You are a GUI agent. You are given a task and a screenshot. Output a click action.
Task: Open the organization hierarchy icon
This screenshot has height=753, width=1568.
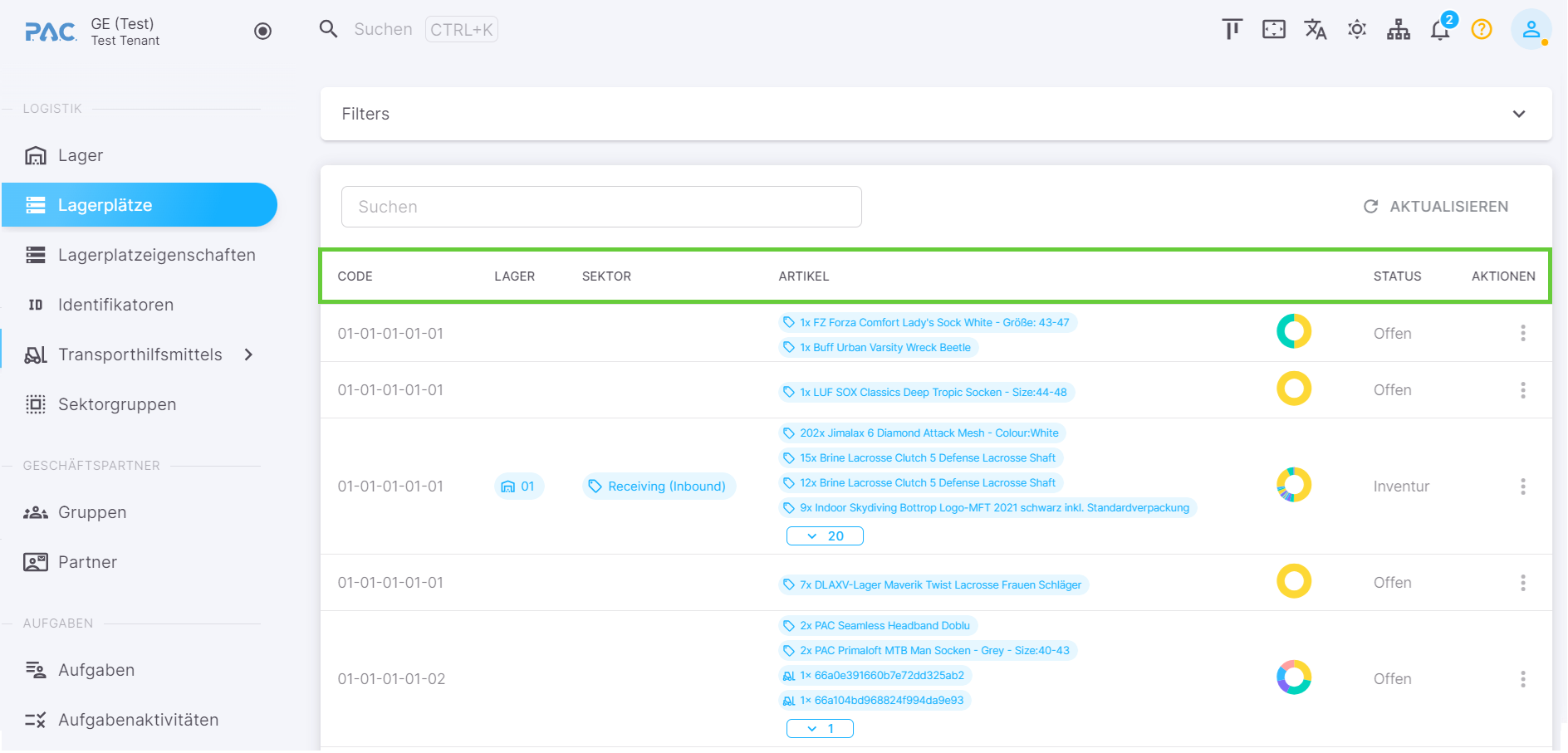[1399, 30]
